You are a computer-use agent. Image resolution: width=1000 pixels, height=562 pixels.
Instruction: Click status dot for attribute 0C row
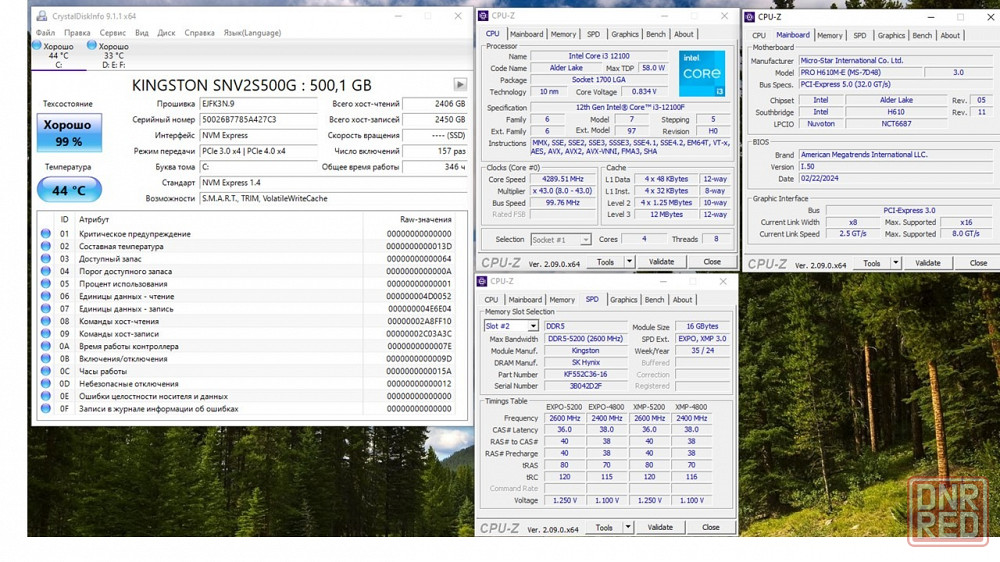pos(46,371)
